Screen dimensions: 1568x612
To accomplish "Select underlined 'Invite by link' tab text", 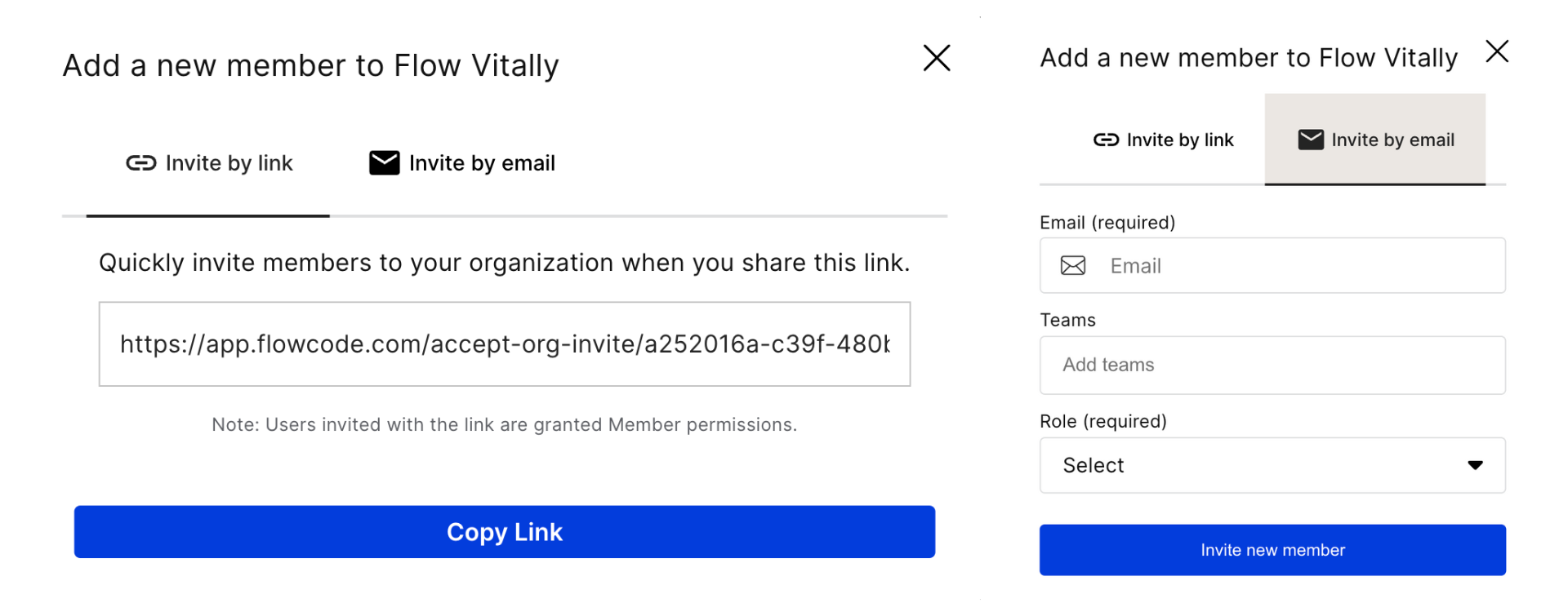I will point(229,163).
